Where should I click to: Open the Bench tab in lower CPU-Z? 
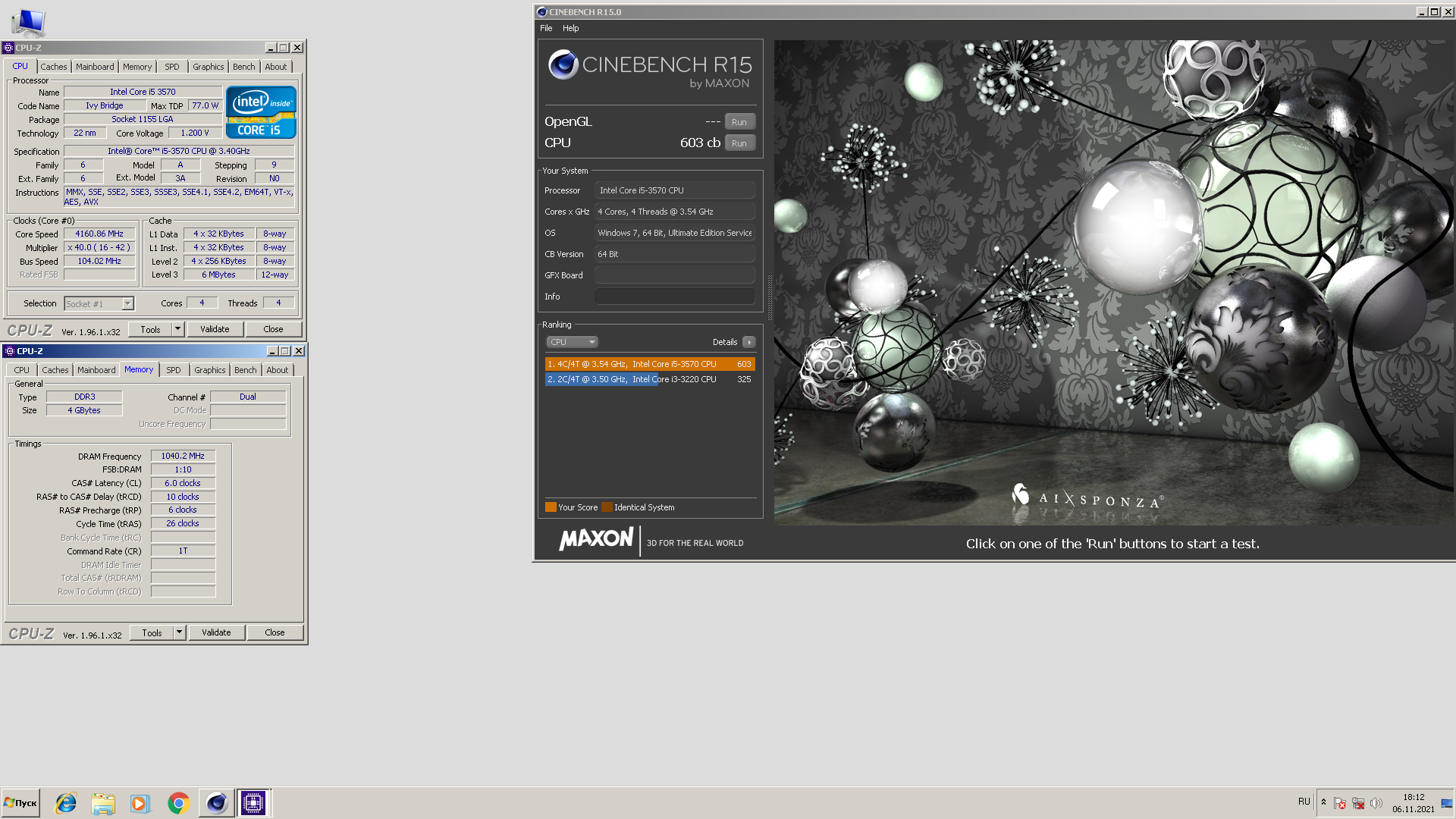coord(246,370)
